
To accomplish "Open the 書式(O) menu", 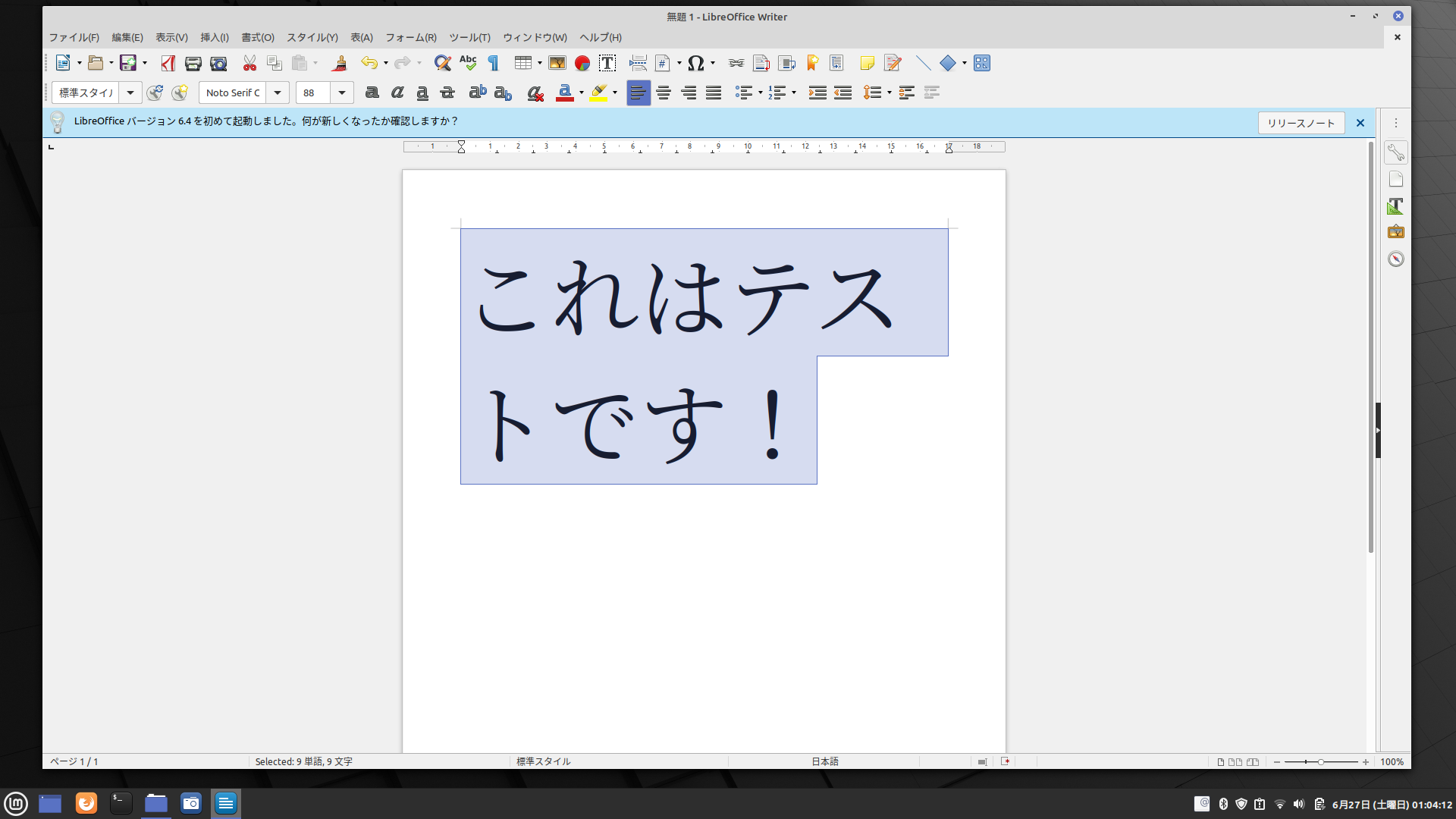I will [x=258, y=37].
